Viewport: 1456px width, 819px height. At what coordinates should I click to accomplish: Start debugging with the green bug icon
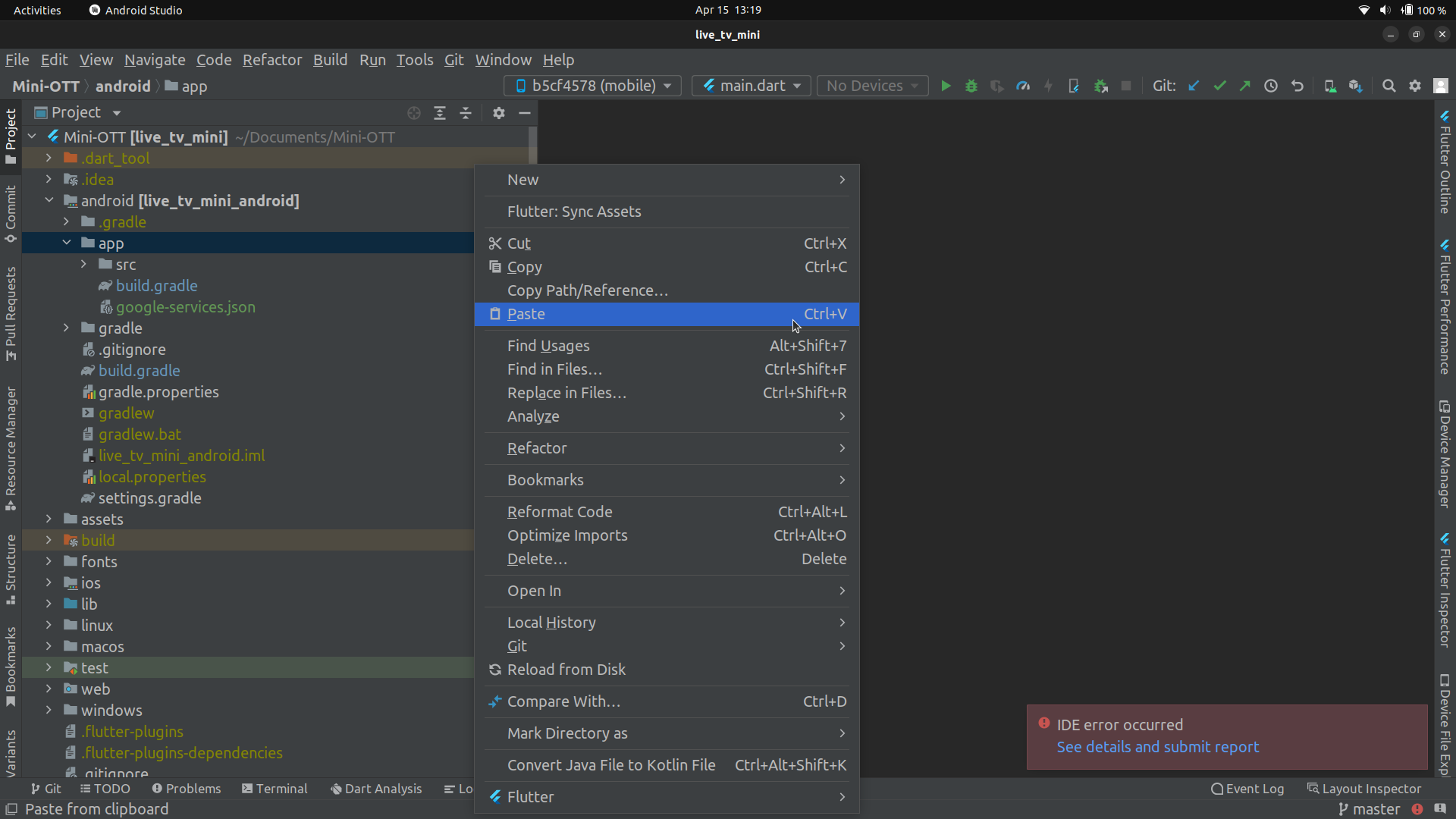tap(971, 86)
